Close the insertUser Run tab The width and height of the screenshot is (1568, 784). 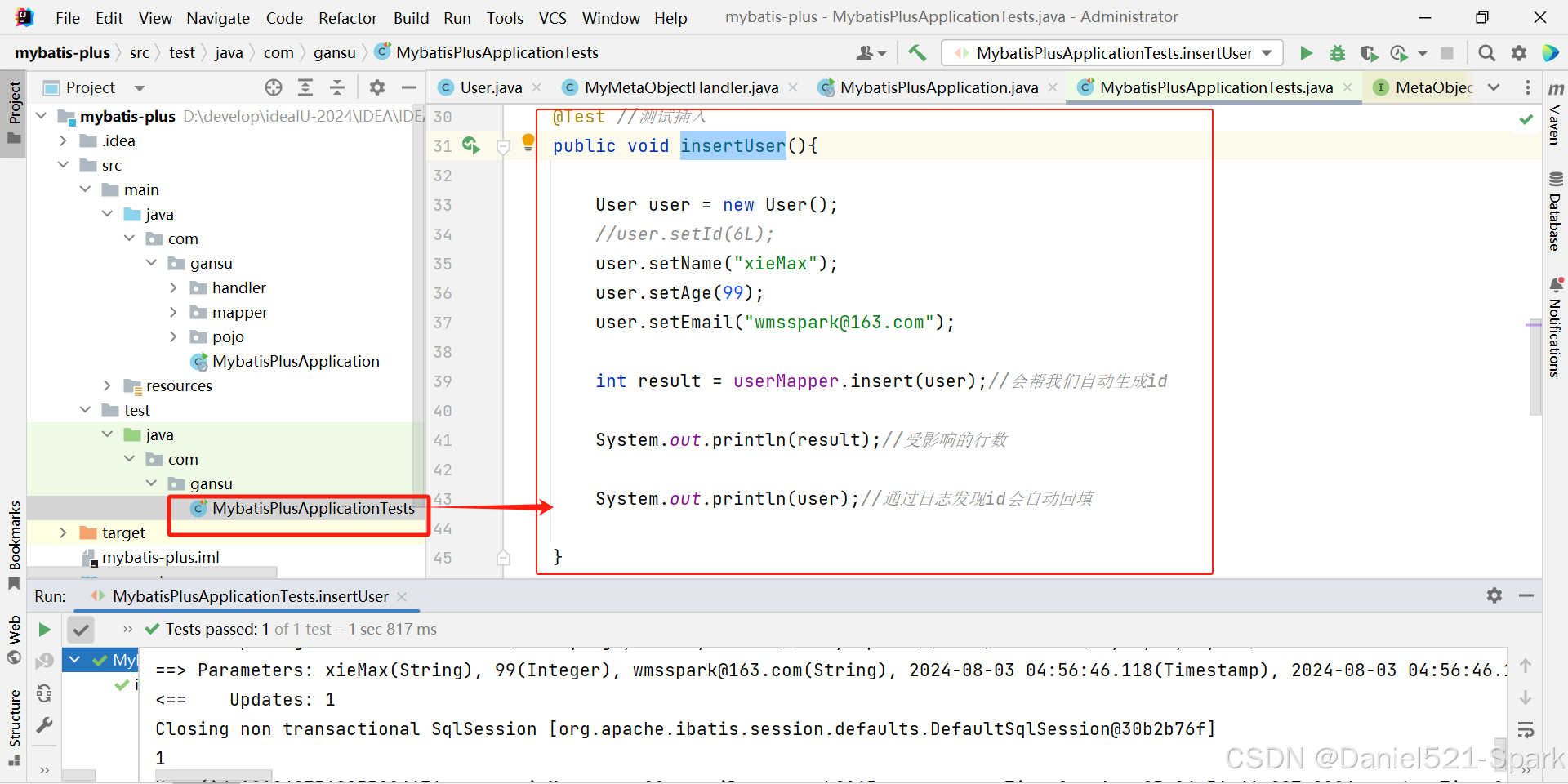pyautogui.click(x=402, y=597)
